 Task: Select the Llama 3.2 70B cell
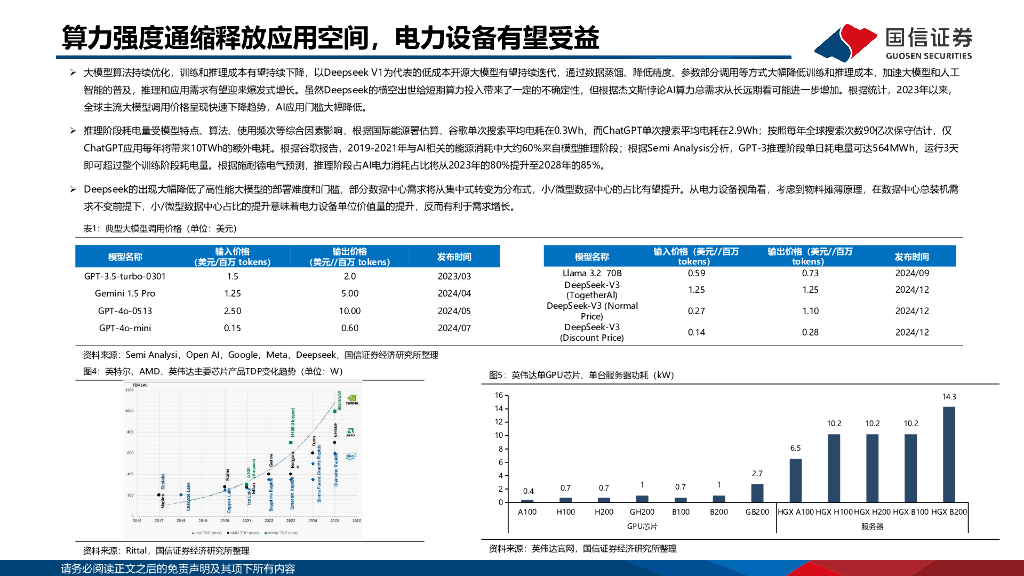592,273
